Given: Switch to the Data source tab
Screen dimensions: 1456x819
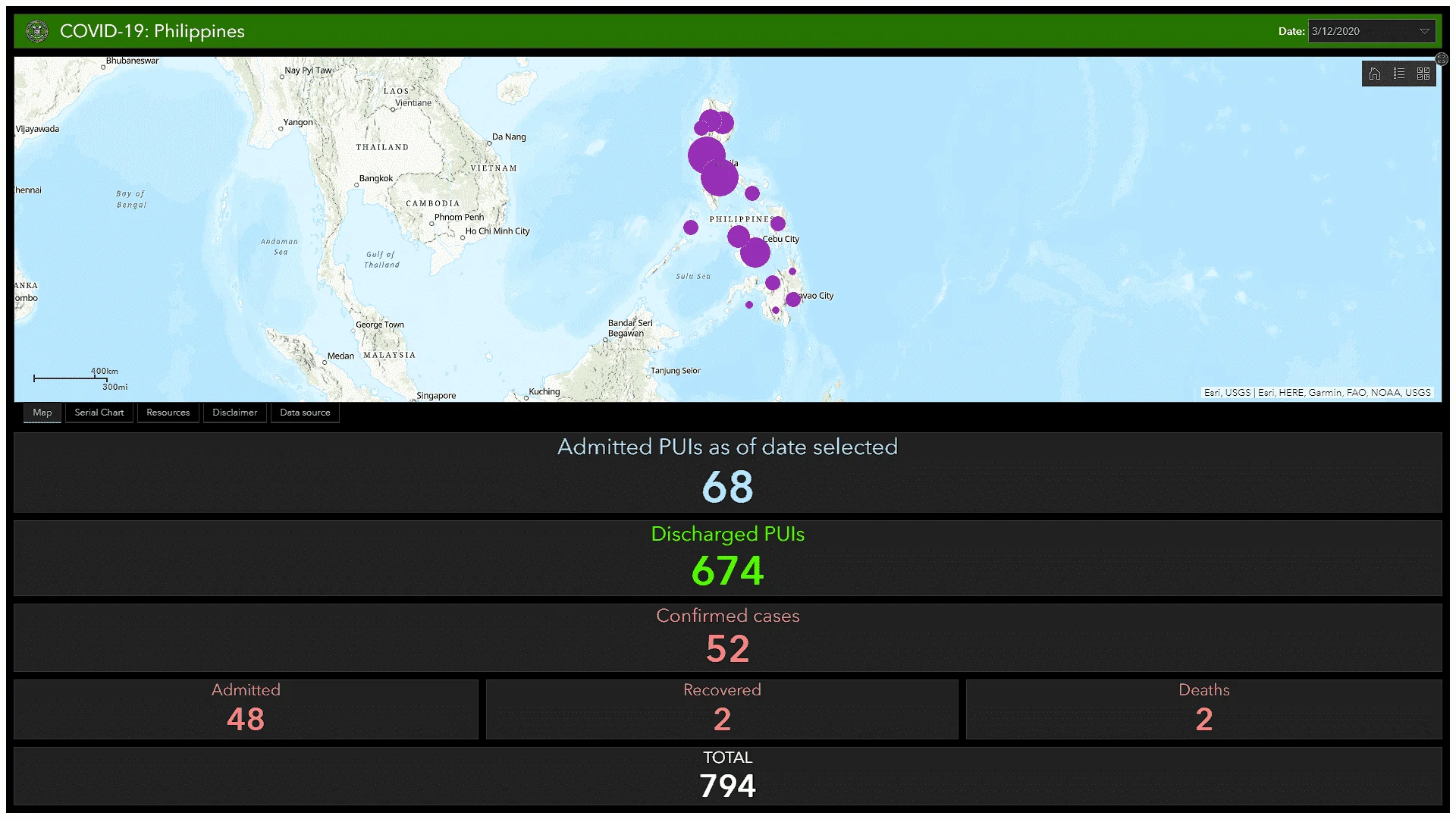Looking at the screenshot, I should tap(305, 413).
